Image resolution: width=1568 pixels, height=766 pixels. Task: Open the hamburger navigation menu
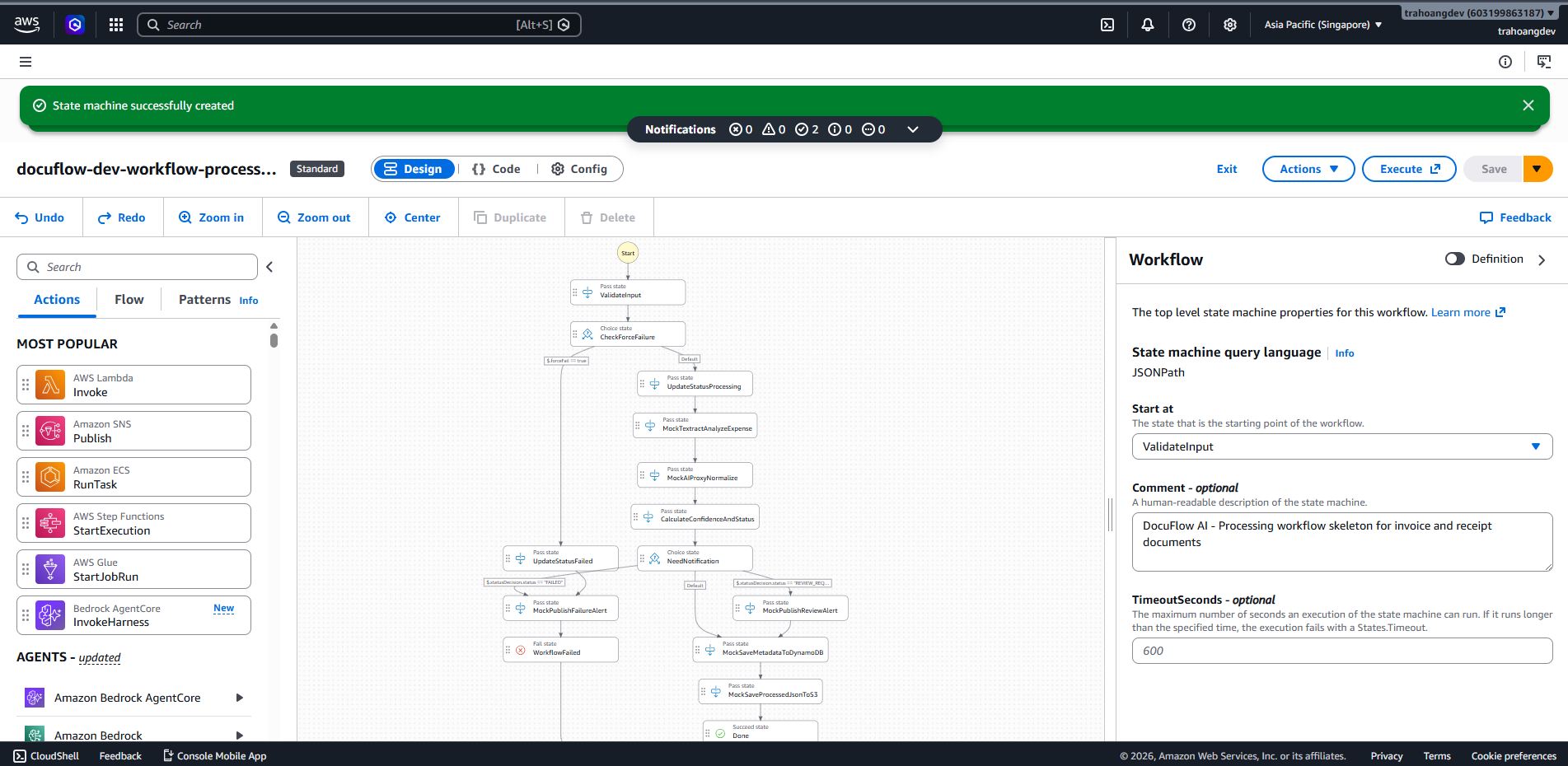[x=26, y=62]
